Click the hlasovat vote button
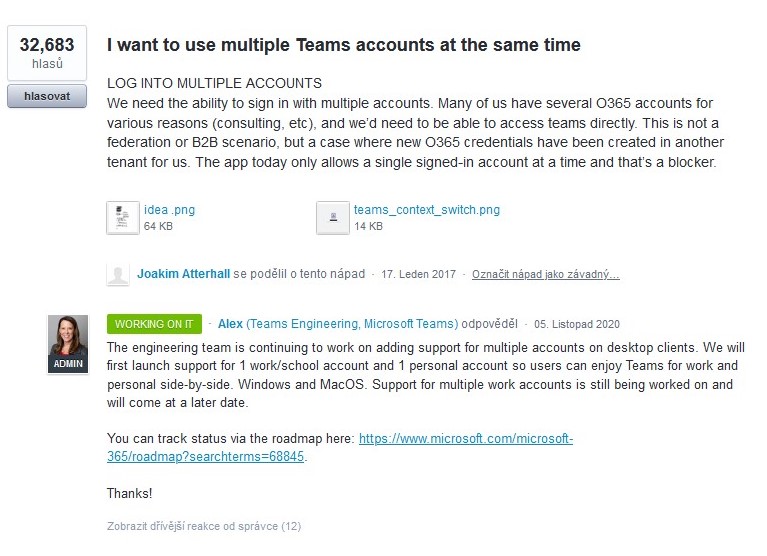 point(47,96)
